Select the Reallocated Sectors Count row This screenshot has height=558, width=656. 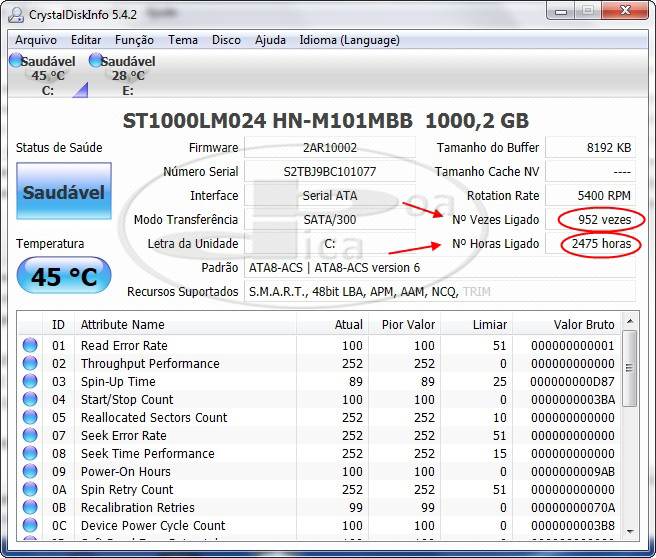pos(319,417)
